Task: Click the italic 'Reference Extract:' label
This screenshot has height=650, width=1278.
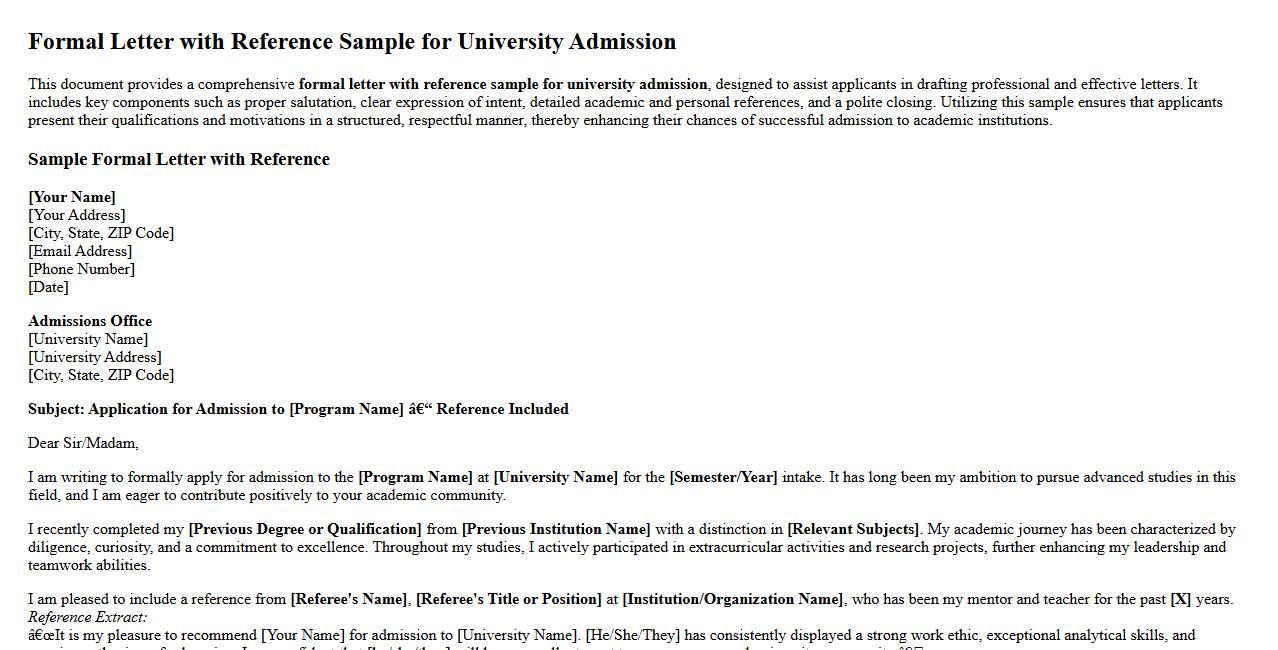Action: 88,617
